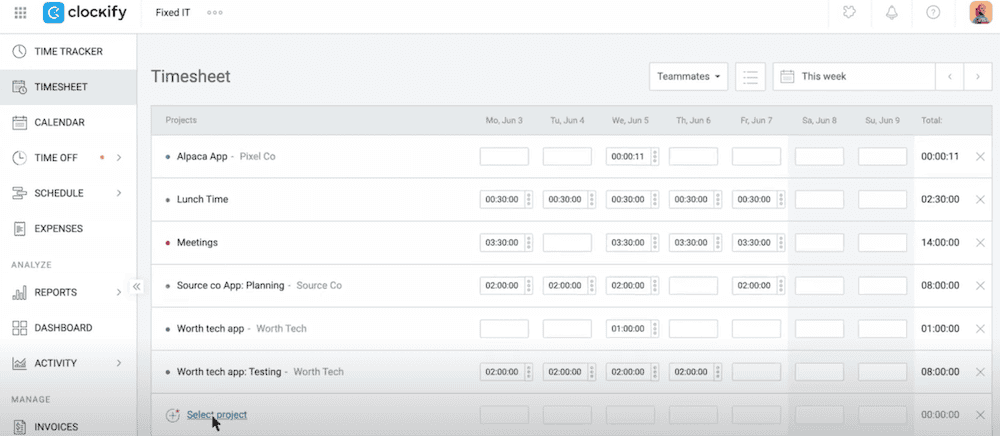
Task: Open the user profile avatar
Action: (x=980, y=13)
